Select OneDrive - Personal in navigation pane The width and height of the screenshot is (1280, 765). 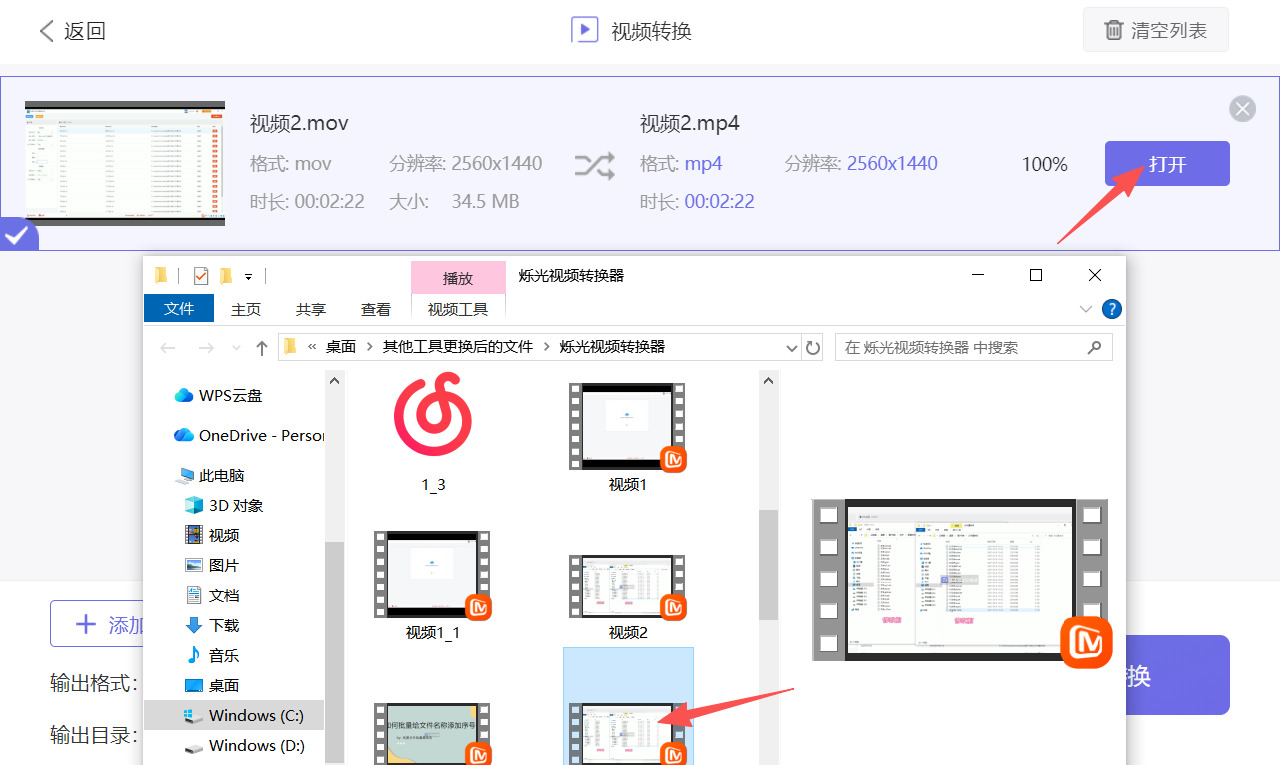250,436
